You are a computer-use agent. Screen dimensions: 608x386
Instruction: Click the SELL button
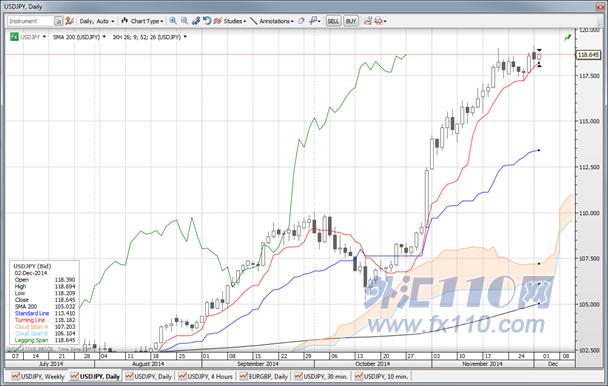coord(333,21)
